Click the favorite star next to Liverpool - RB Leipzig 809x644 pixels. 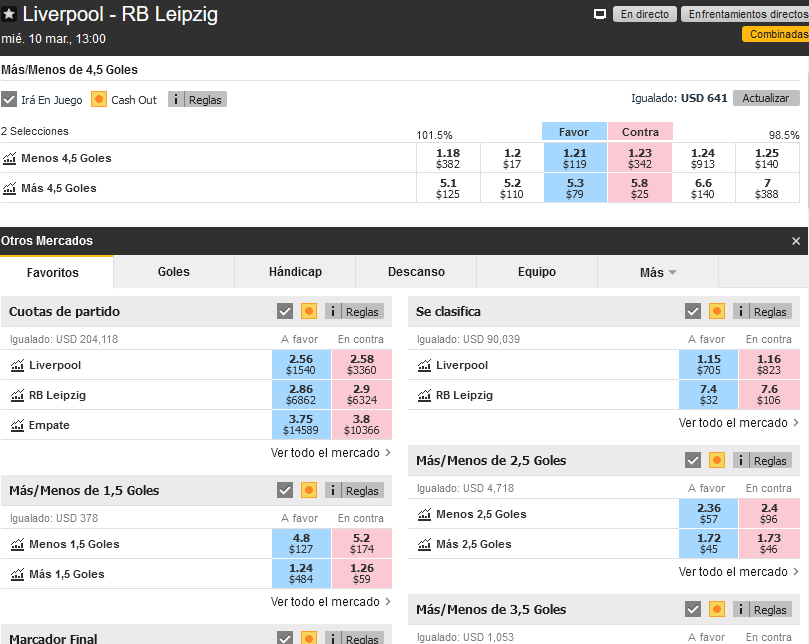[x=9, y=14]
